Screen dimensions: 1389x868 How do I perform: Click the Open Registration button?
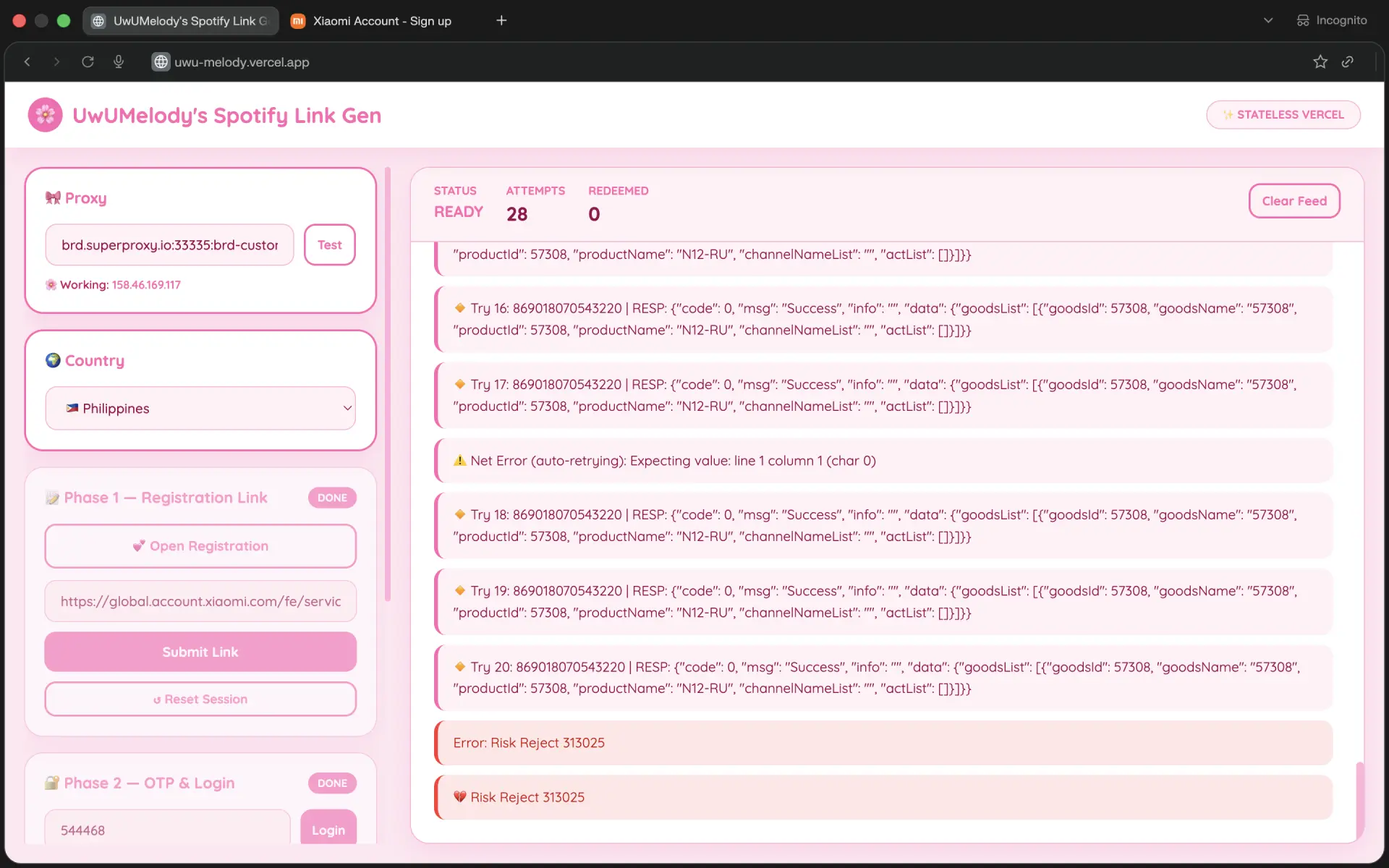(200, 546)
